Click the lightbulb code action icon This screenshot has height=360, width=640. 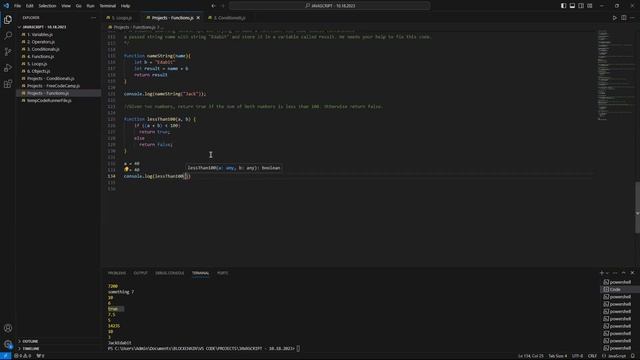click(x=126, y=169)
